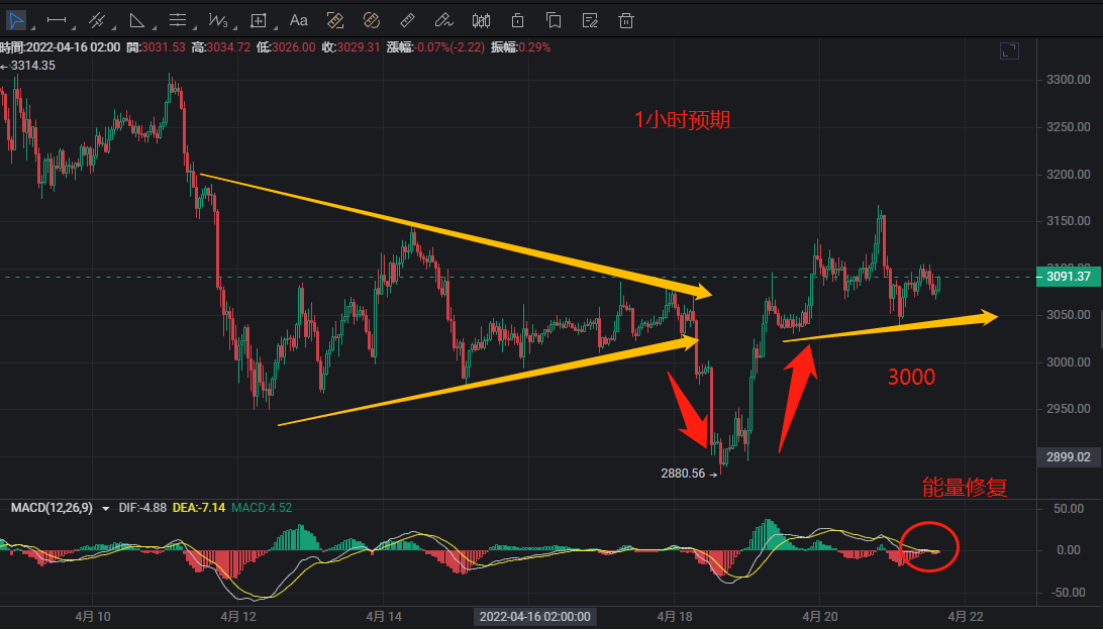Click the edit note drawings icon
This screenshot has height=630, width=1103.
click(x=590, y=20)
